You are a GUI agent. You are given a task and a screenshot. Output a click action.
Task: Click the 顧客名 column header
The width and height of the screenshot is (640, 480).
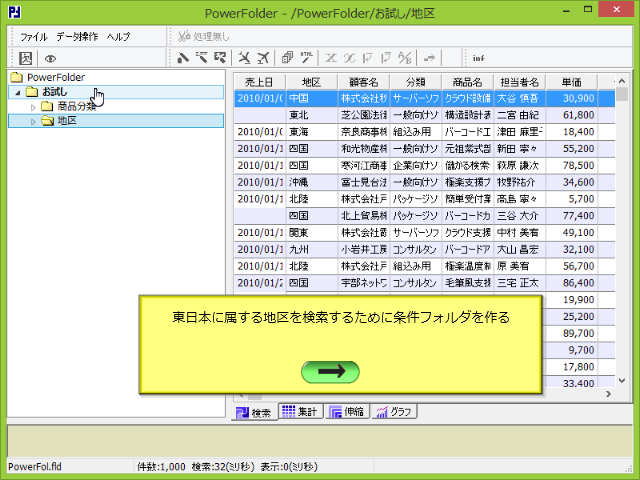tap(364, 82)
